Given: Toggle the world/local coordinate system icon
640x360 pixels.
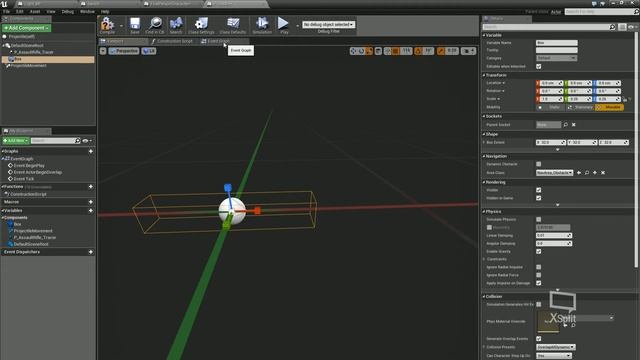Looking at the screenshot, I should [378, 51].
